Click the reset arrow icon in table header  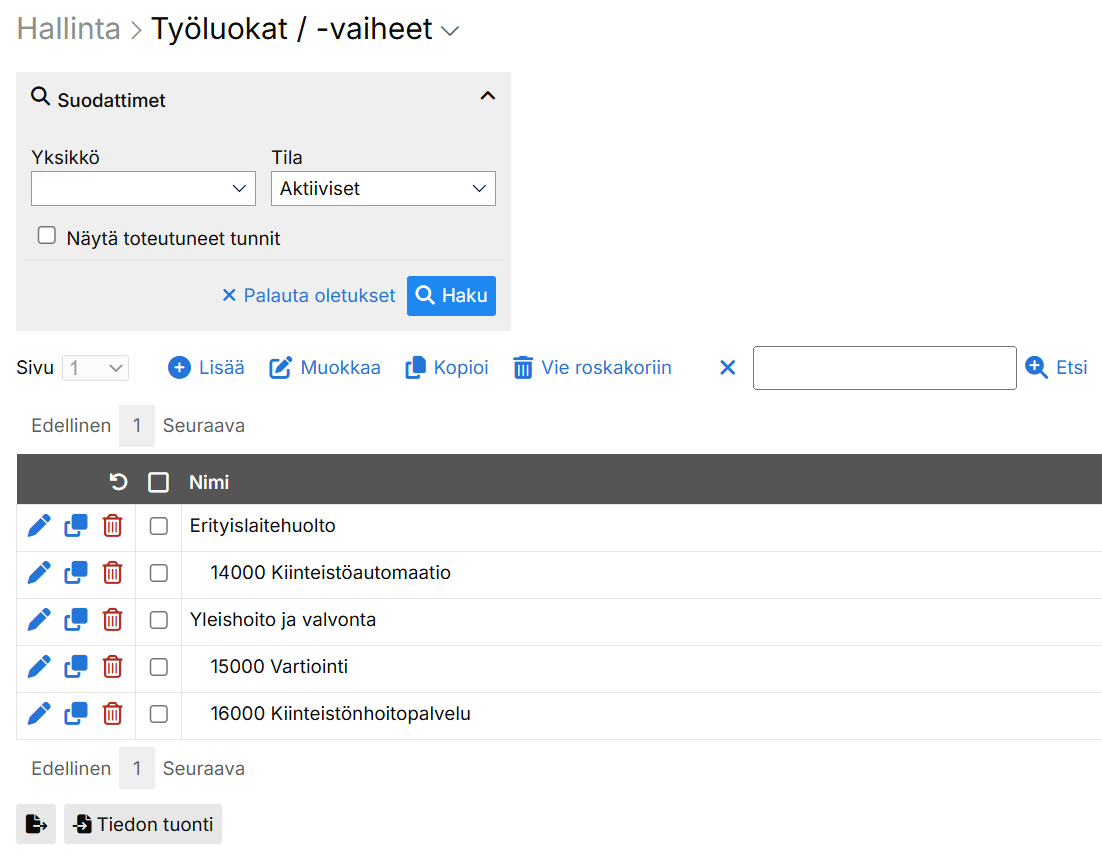pyautogui.click(x=118, y=482)
